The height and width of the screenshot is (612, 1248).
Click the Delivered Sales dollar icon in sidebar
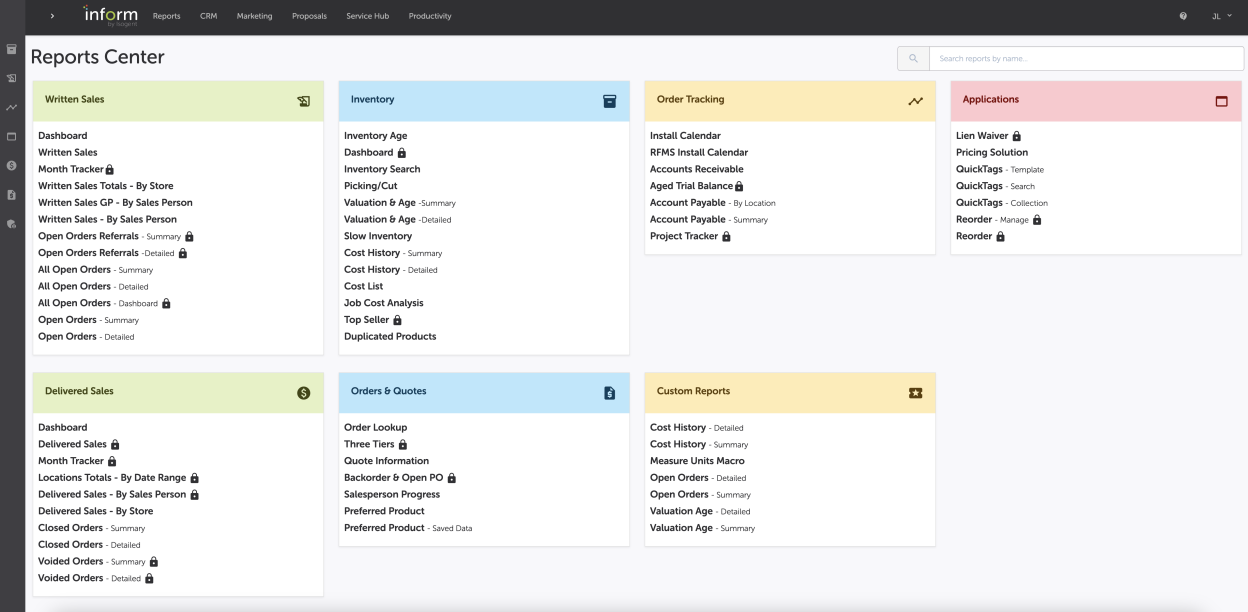coord(12,165)
